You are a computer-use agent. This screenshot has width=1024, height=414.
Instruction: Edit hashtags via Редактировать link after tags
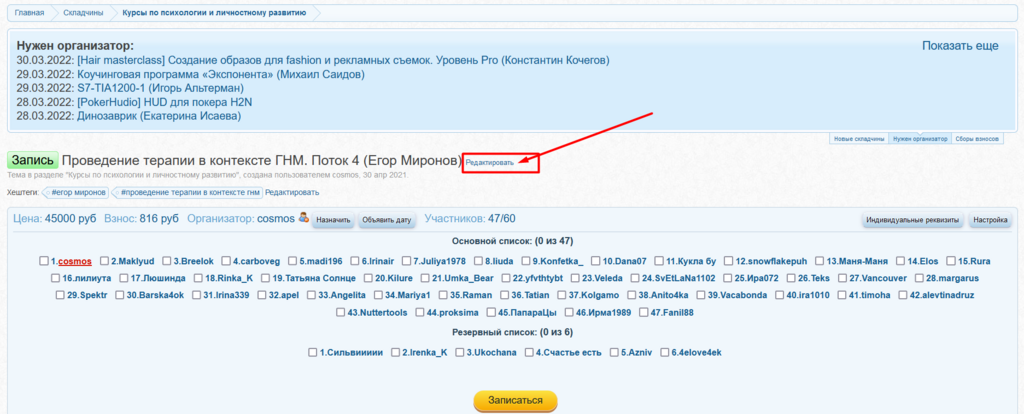(x=292, y=192)
